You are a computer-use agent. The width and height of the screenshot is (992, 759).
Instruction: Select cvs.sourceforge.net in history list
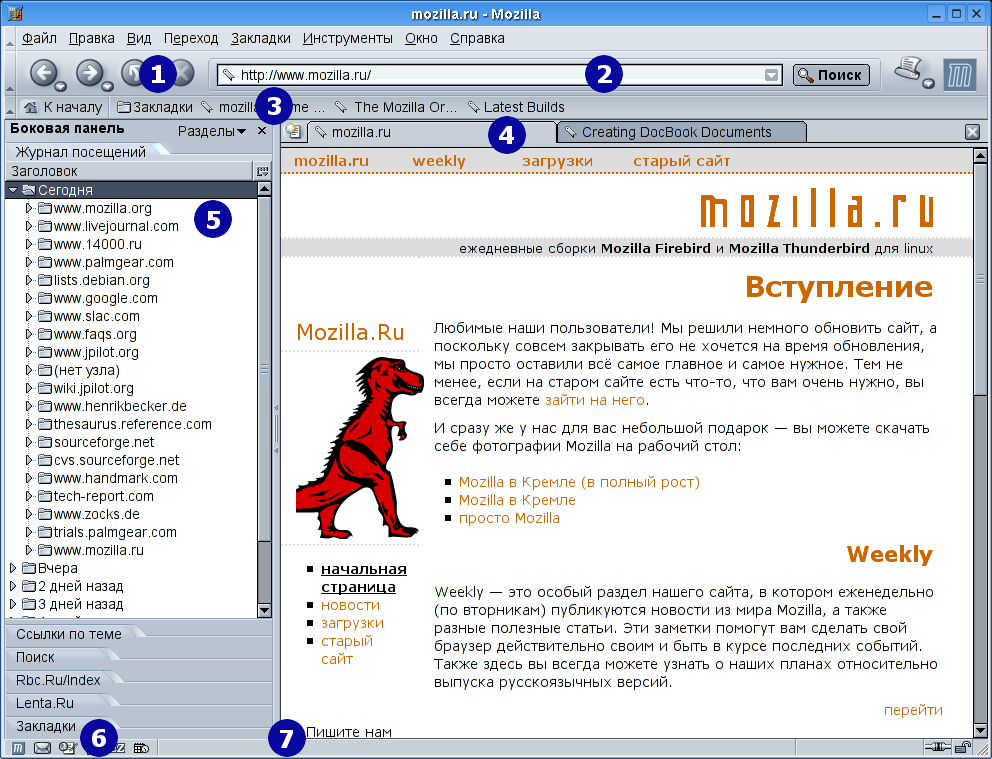pyautogui.click(x=116, y=460)
